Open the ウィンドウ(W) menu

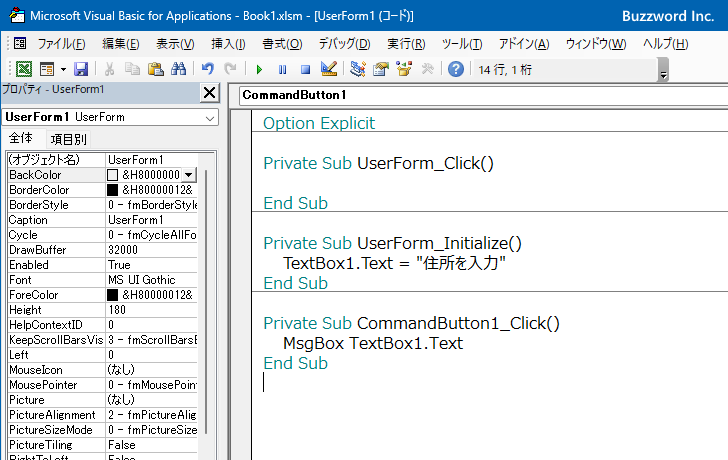click(596, 44)
